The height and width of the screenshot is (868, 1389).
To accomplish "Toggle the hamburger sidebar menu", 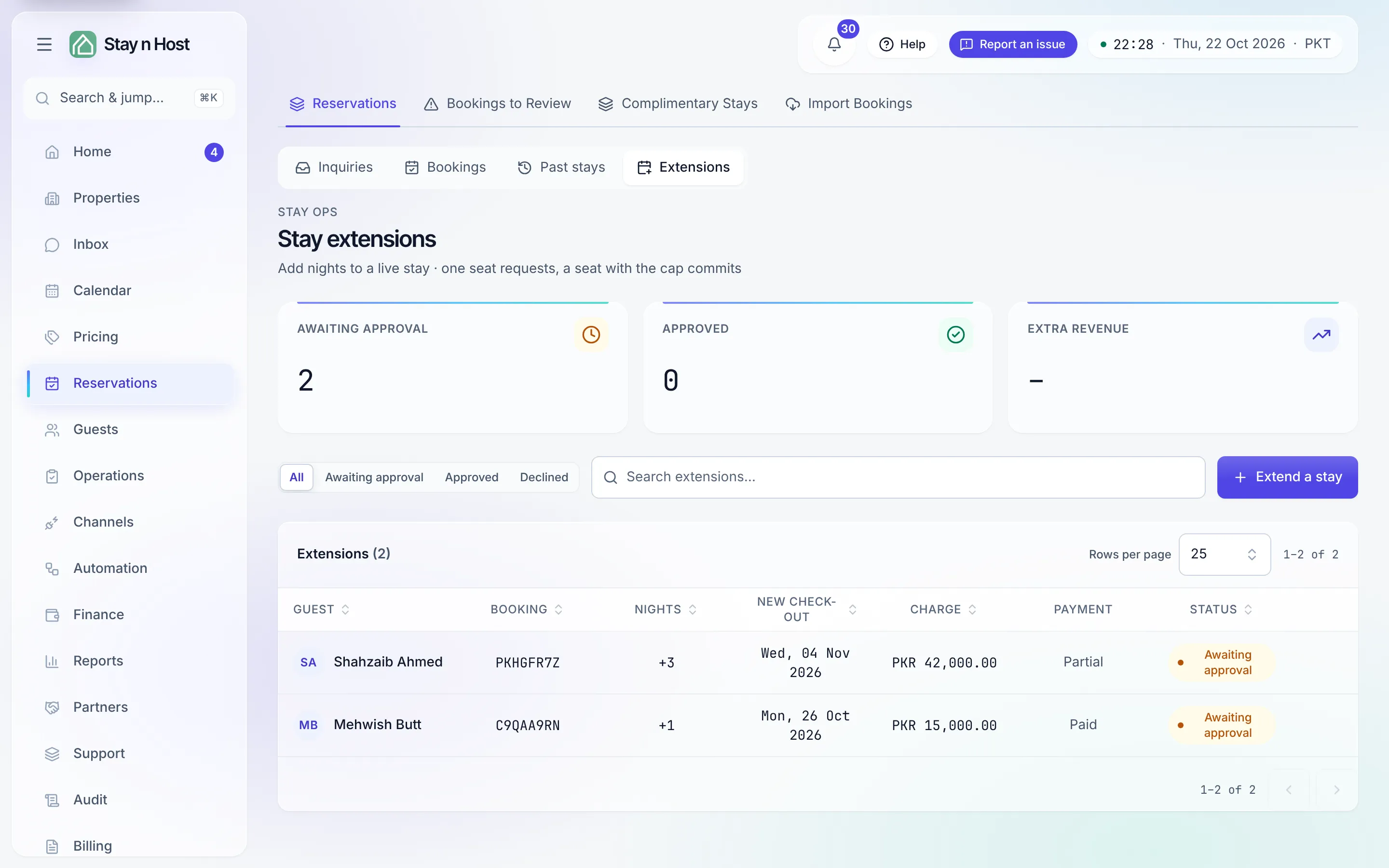I will pos(44,44).
